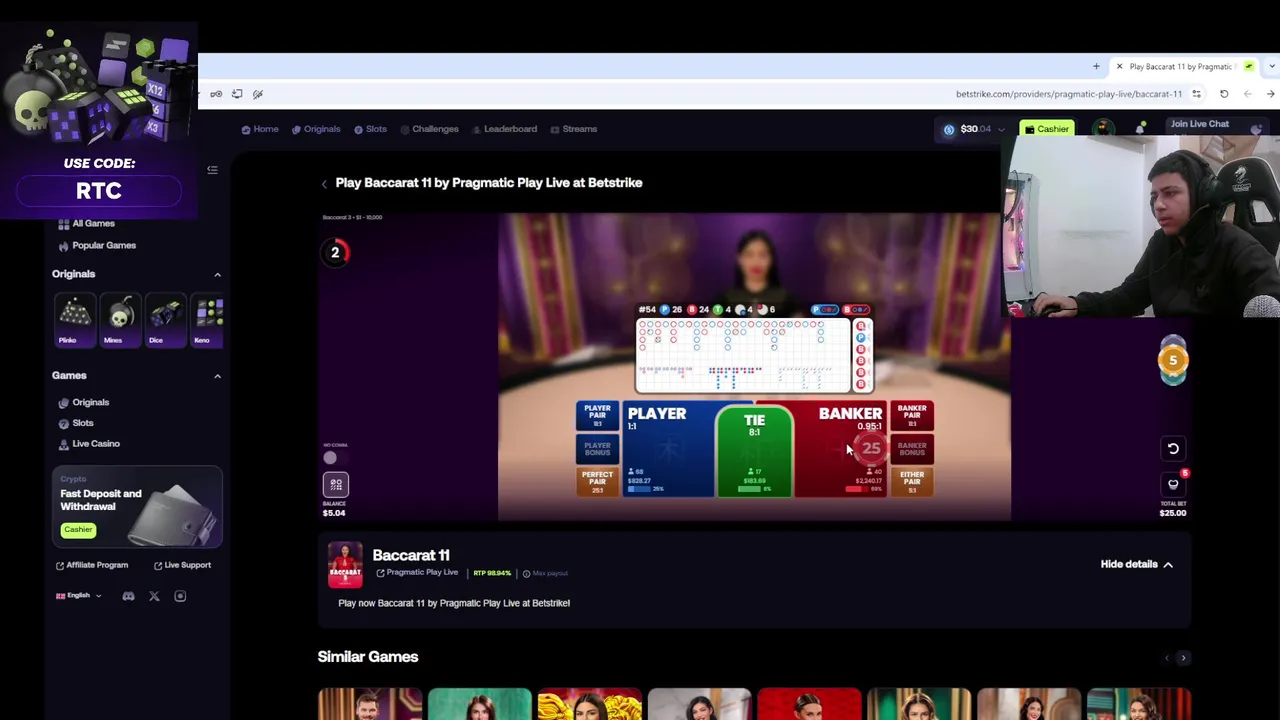Collapse the Games sidebar section
The image size is (1280, 720).
click(x=217, y=376)
